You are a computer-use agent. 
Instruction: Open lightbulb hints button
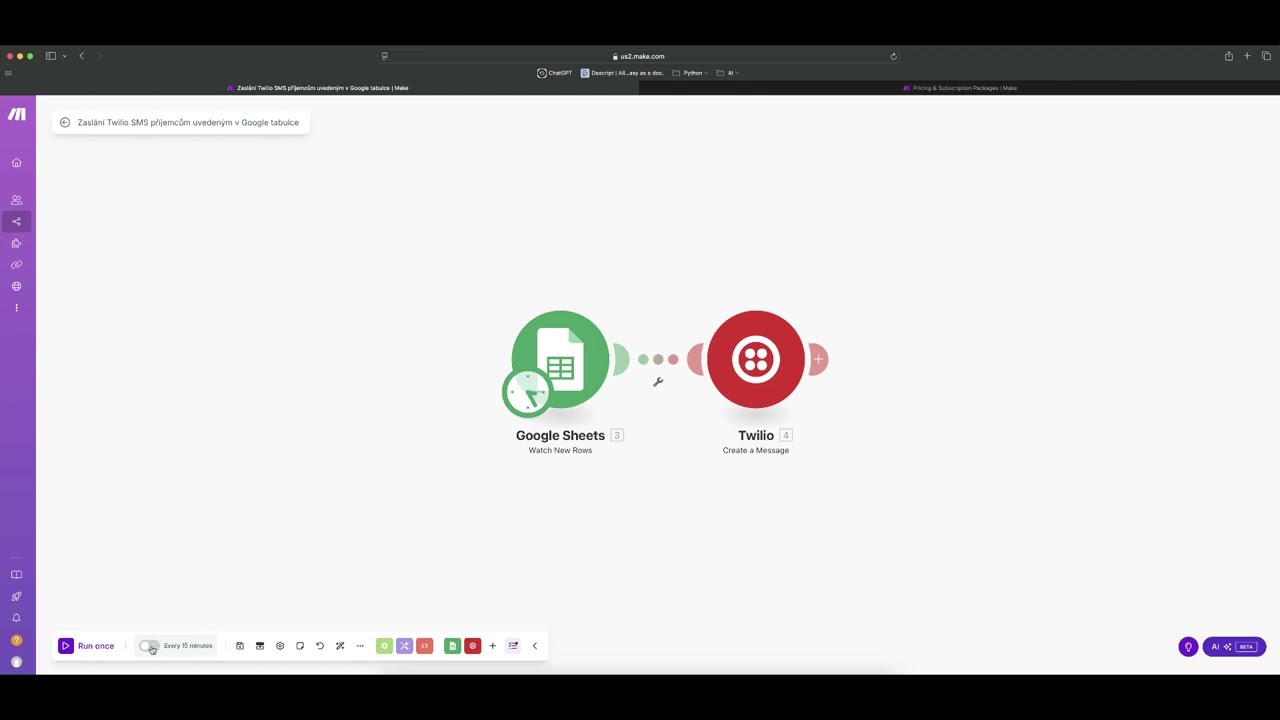coord(1188,647)
